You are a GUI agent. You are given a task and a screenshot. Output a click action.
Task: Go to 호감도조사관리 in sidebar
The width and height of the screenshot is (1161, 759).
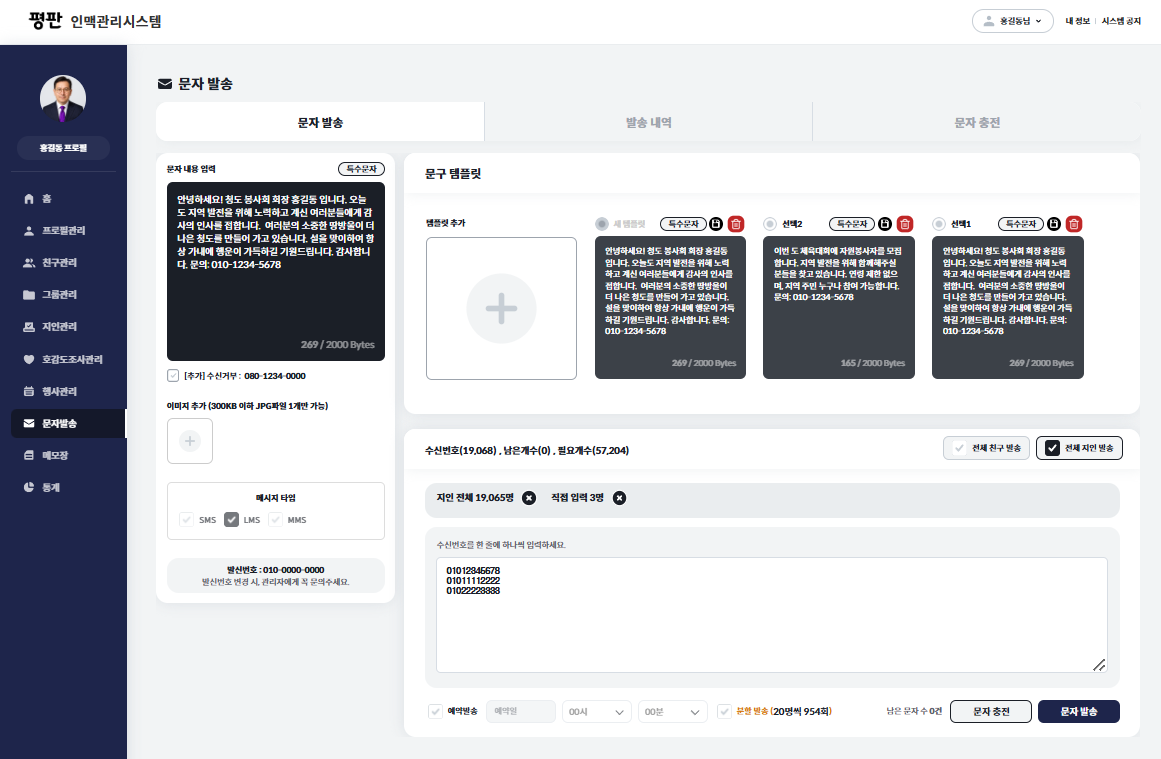[x=72, y=359]
